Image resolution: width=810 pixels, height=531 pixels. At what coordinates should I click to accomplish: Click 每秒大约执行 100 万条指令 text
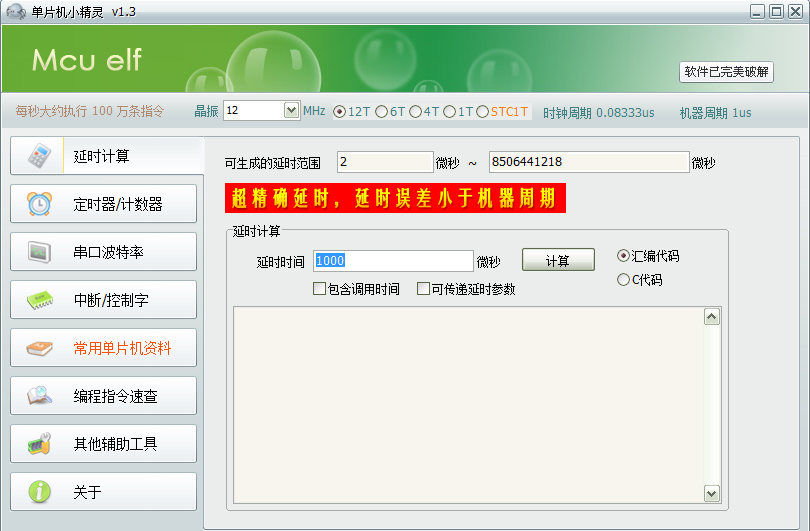point(89,111)
